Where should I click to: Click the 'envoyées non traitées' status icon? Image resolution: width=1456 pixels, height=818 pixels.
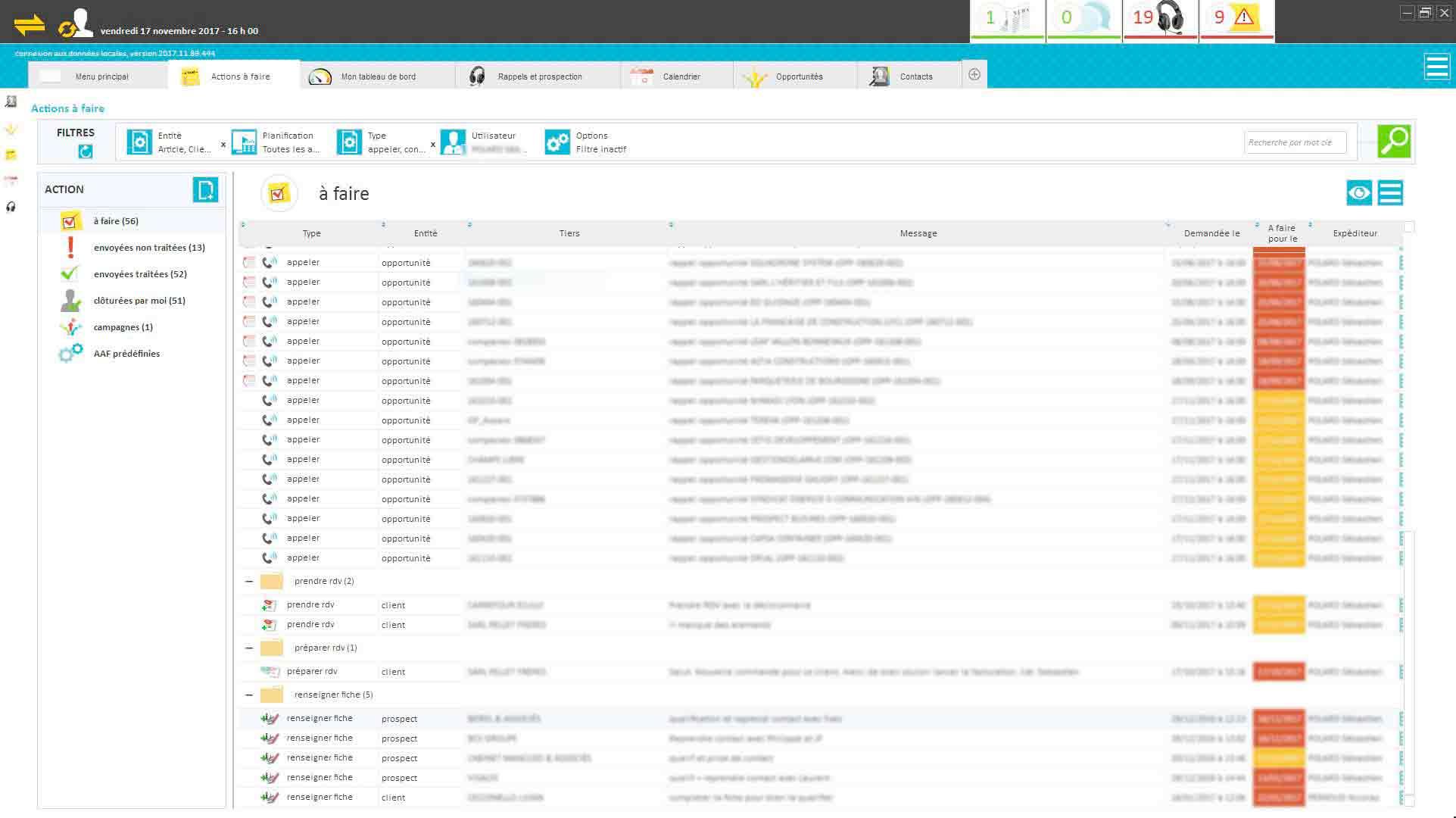(x=70, y=247)
